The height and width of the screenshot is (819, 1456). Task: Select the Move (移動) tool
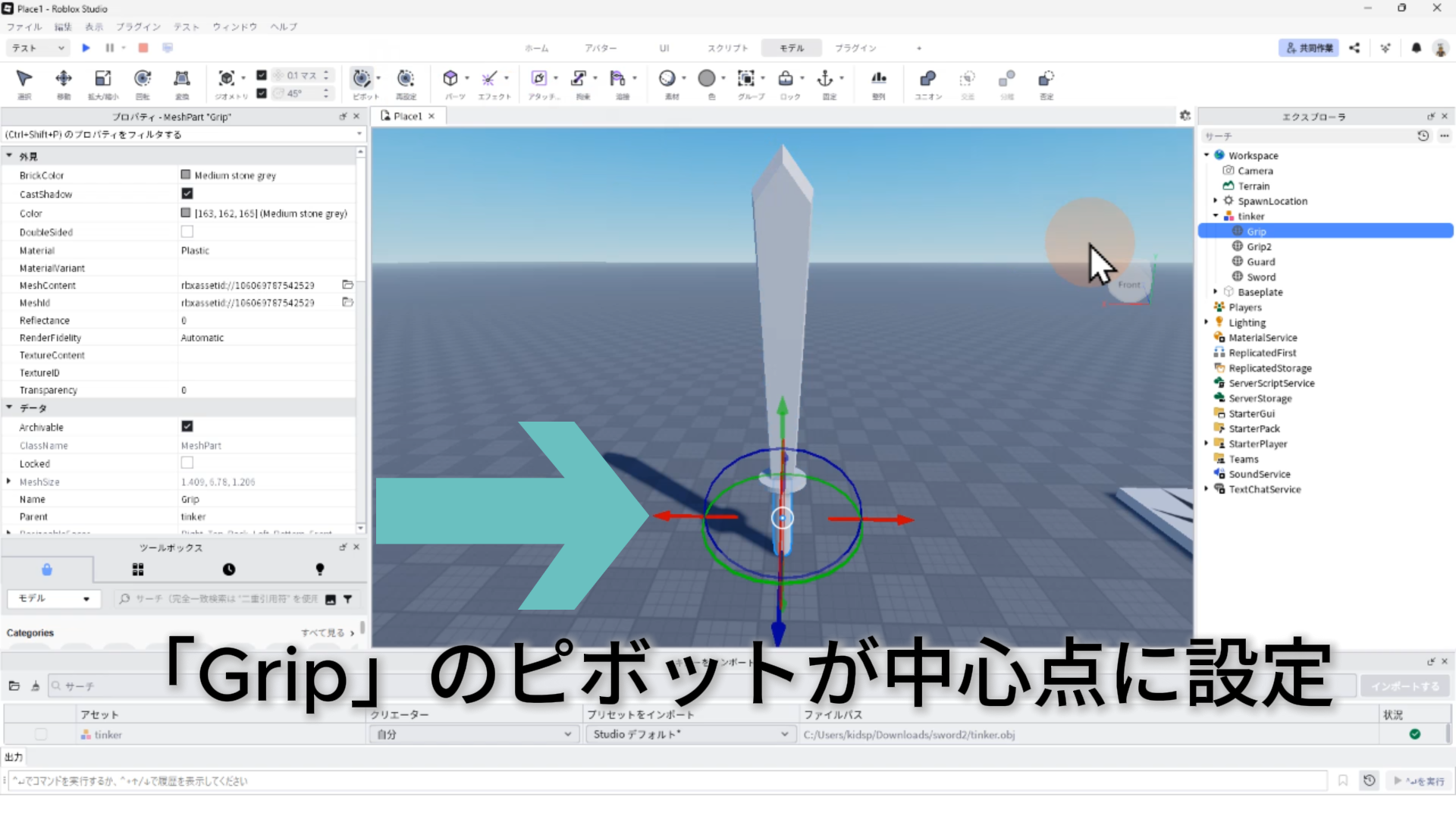tap(64, 79)
